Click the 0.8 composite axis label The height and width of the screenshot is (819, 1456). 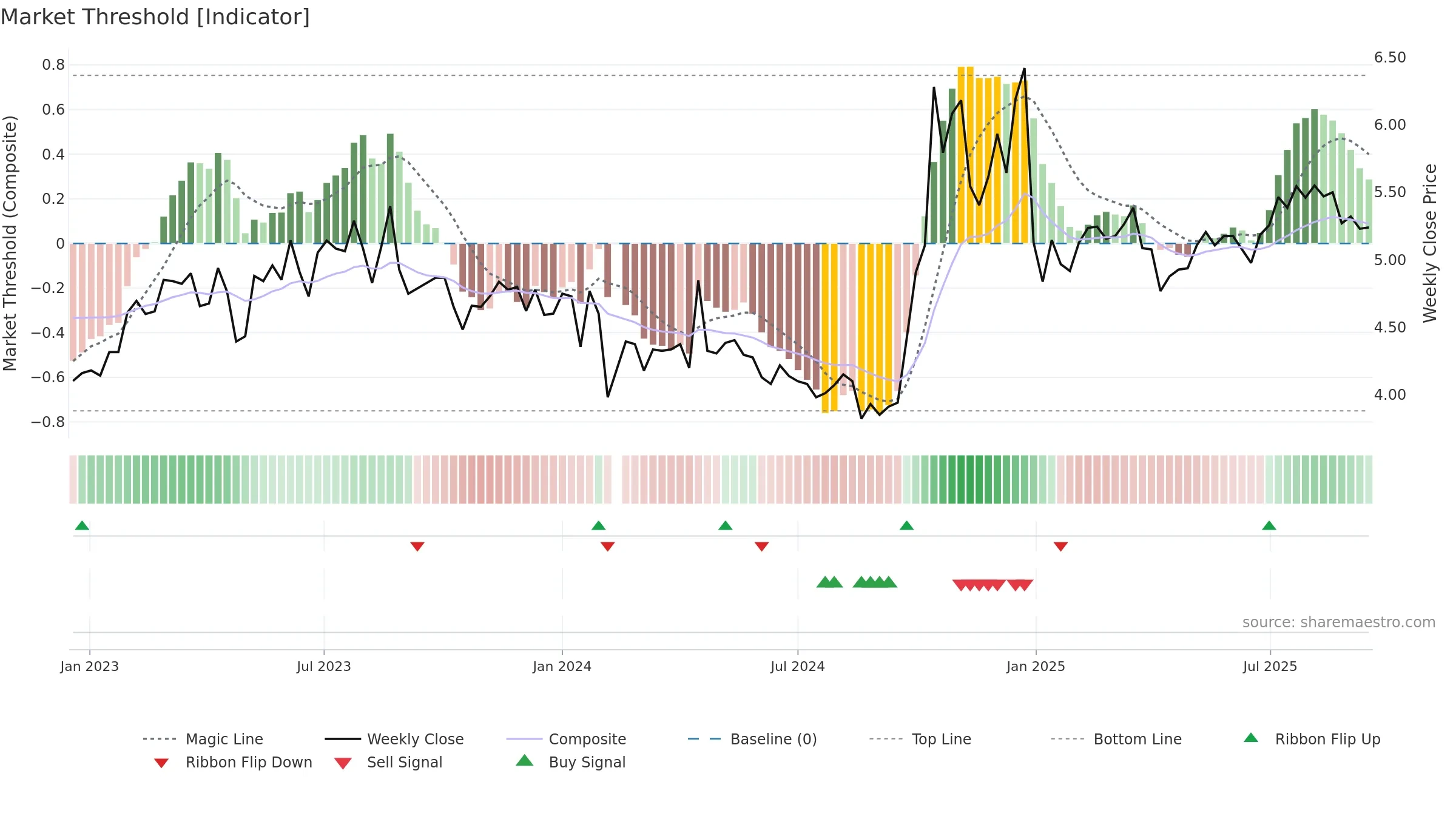pos(53,65)
